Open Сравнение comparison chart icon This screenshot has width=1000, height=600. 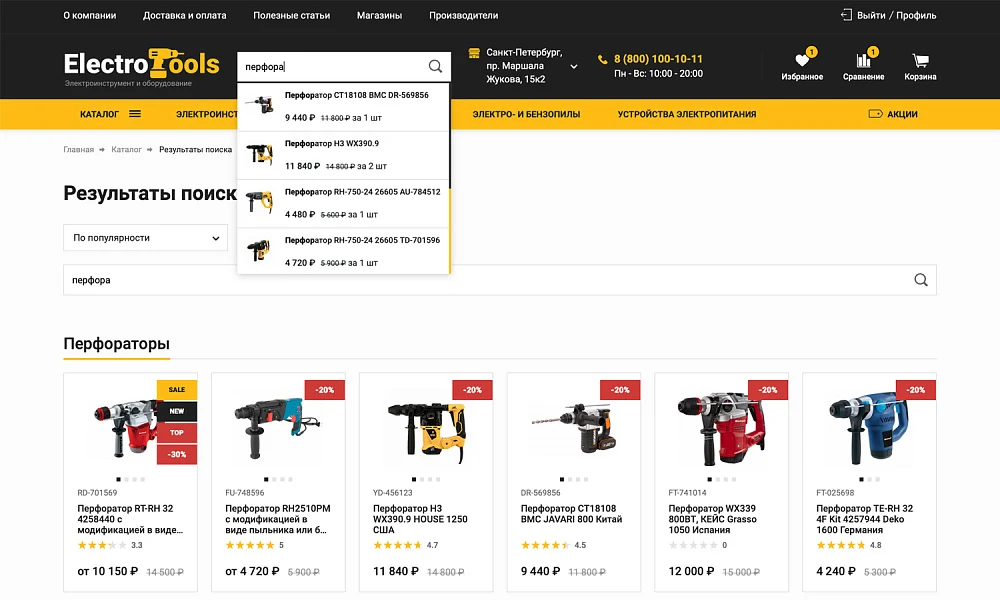coord(864,61)
